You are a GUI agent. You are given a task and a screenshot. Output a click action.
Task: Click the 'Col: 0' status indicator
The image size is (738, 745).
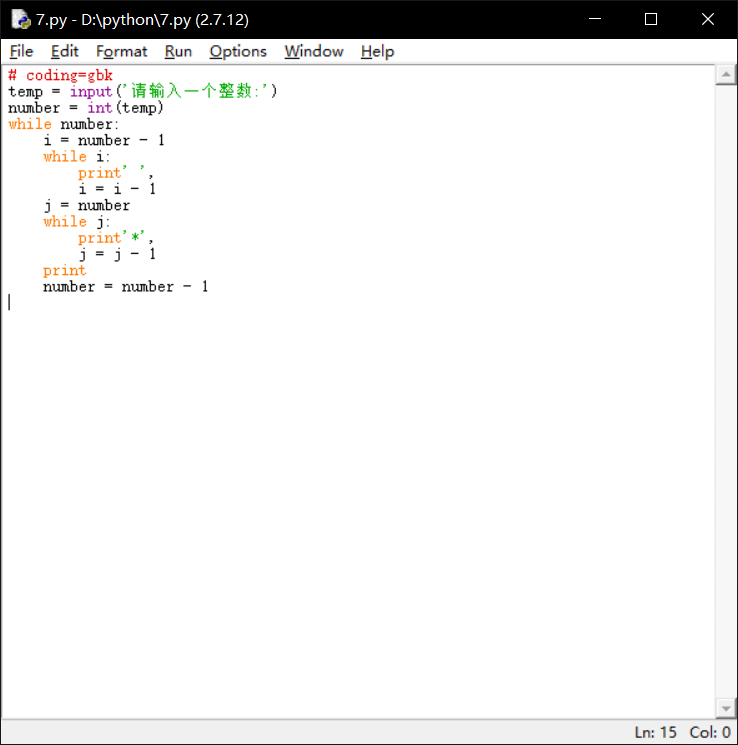pyautogui.click(x=710, y=733)
